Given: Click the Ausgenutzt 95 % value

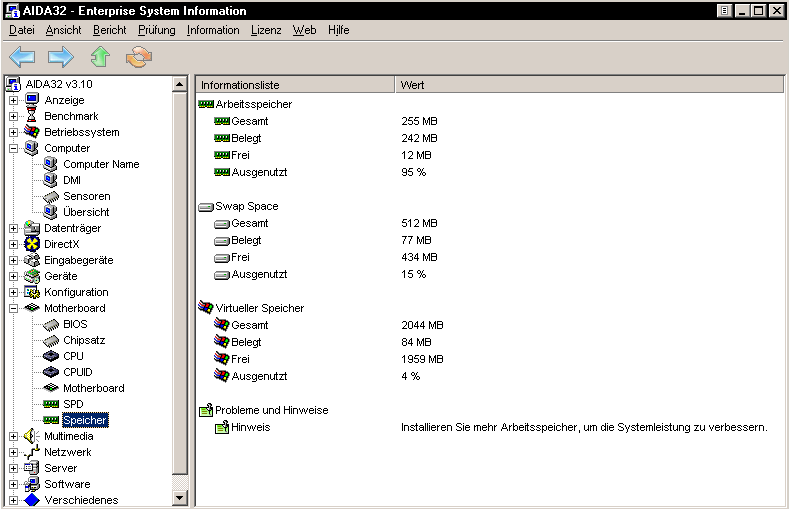Looking at the screenshot, I should pos(414,172).
